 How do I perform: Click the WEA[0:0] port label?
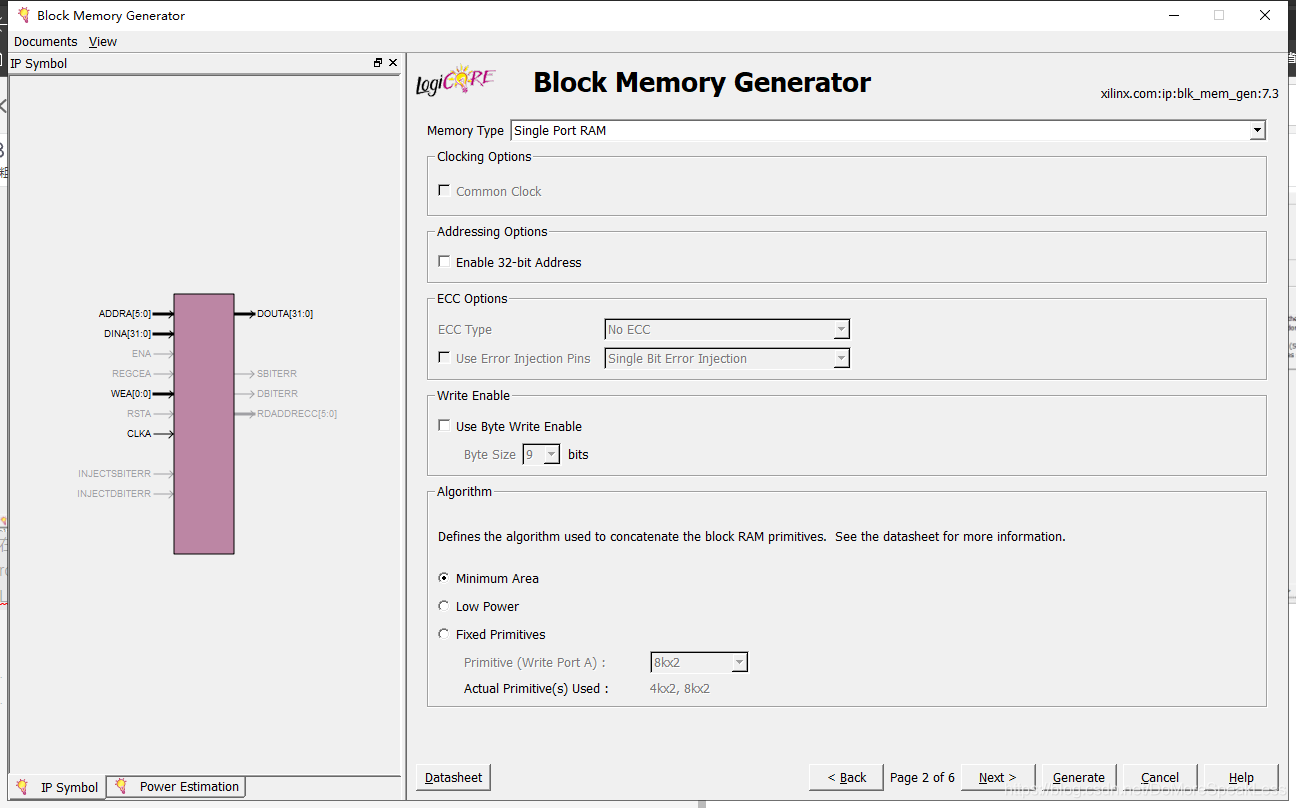[131, 394]
